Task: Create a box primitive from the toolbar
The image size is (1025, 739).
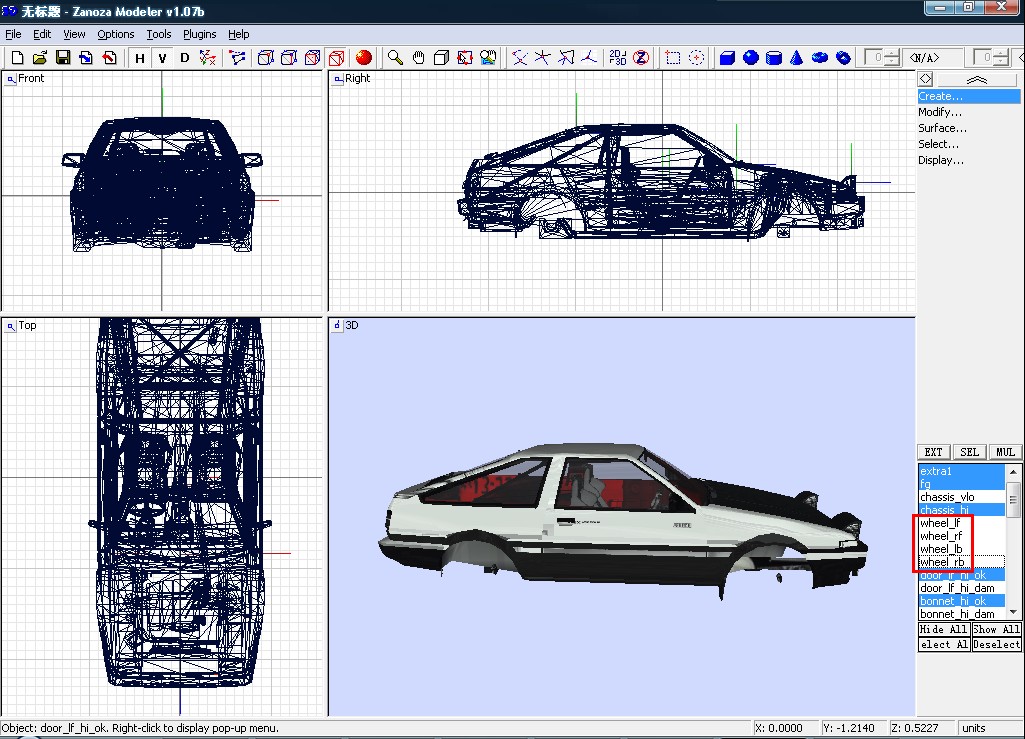Action: point(728,58)
